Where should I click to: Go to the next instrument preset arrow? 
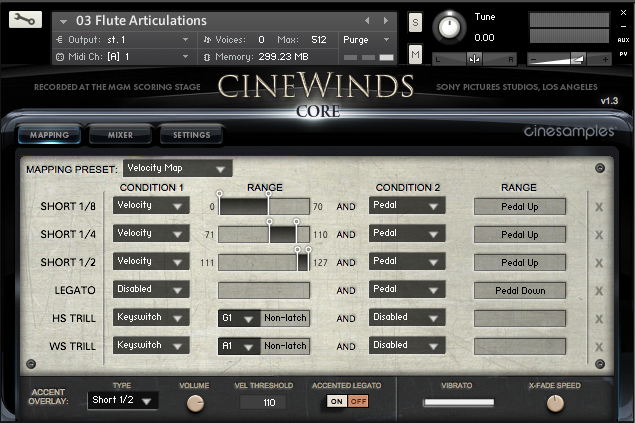(x=386, y=20)
